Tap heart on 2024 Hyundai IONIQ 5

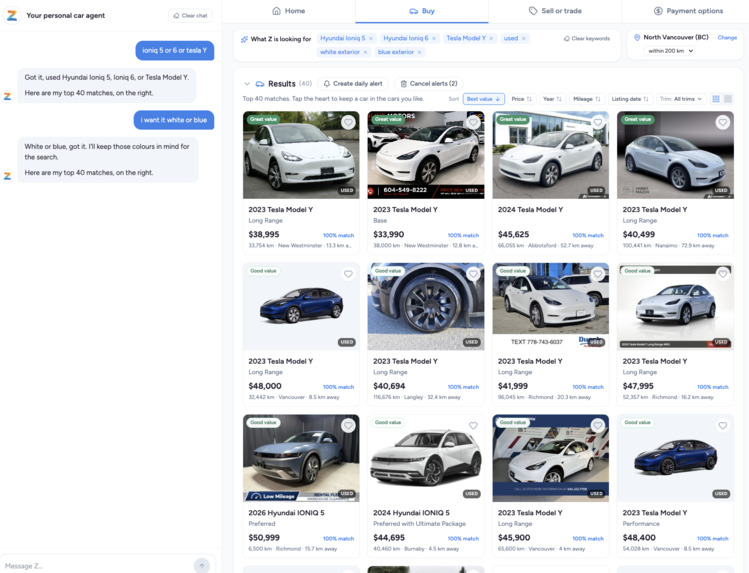[x=473, y=425]
